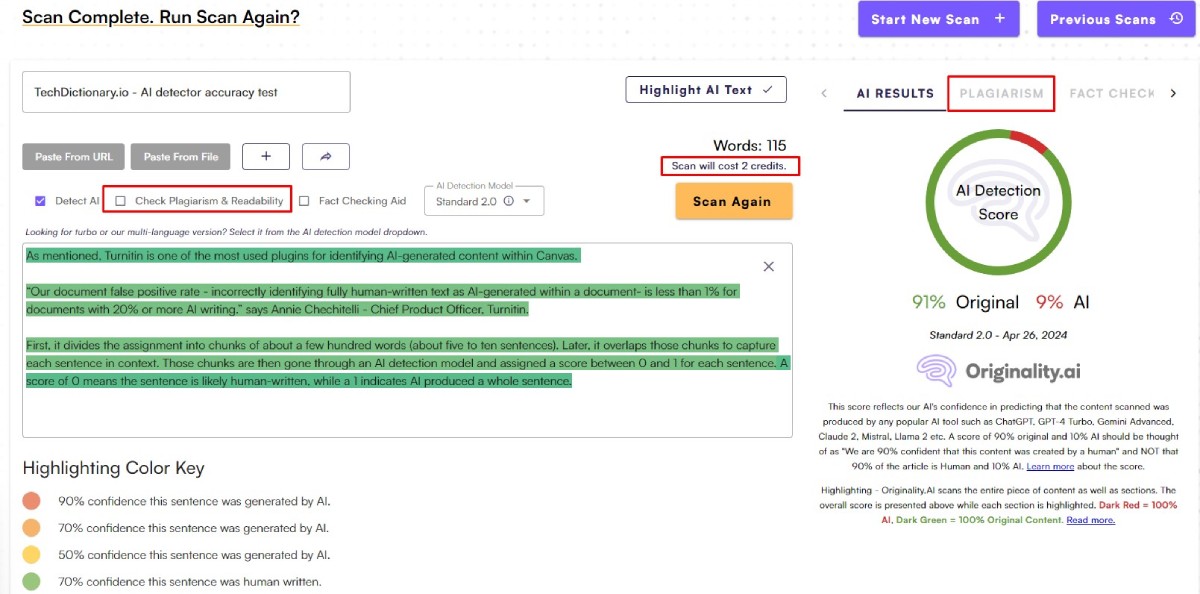Tick the Fact Checking Aid checkbox
The height and width of the screenshot is (594, 1200).
click(x=305, y=201)
